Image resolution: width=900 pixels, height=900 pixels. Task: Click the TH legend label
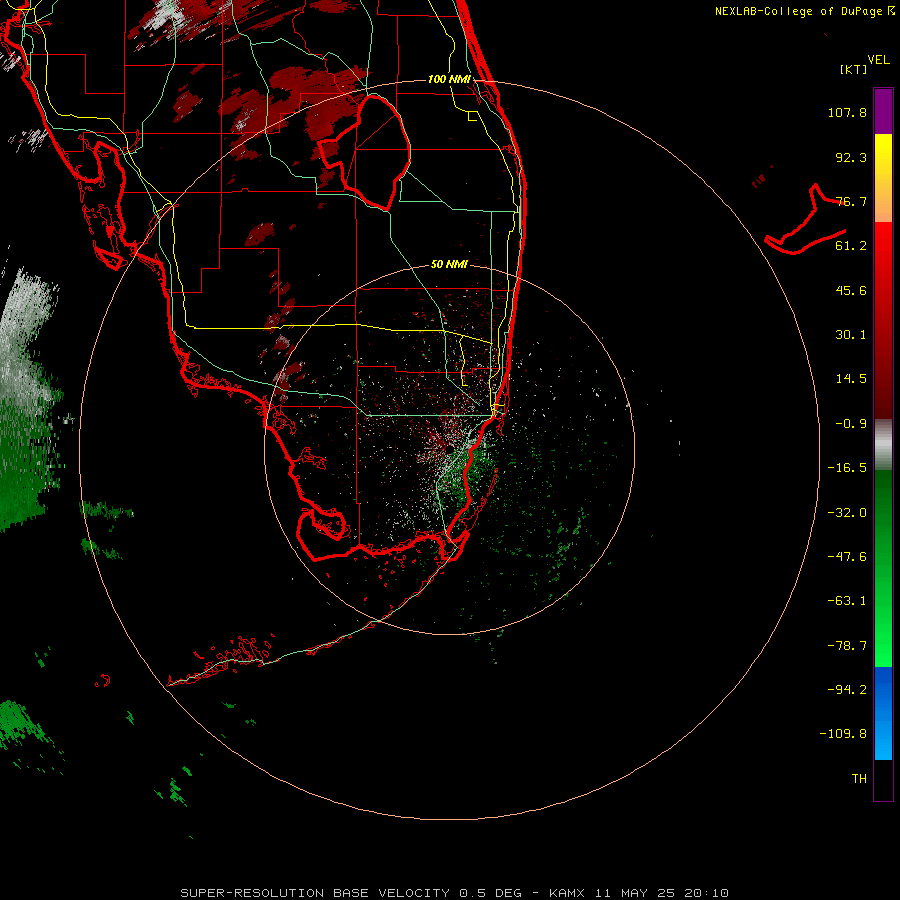coord(859,779)
